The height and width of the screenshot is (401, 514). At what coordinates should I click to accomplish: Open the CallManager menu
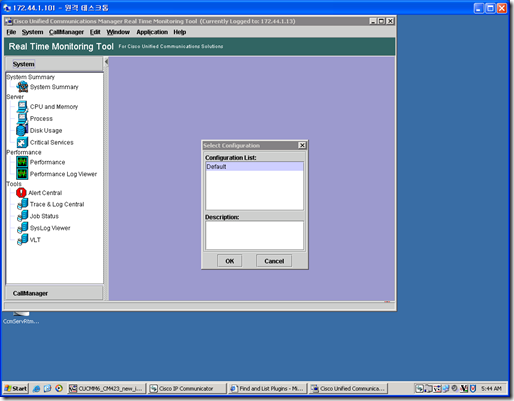(x=66, y=32)
